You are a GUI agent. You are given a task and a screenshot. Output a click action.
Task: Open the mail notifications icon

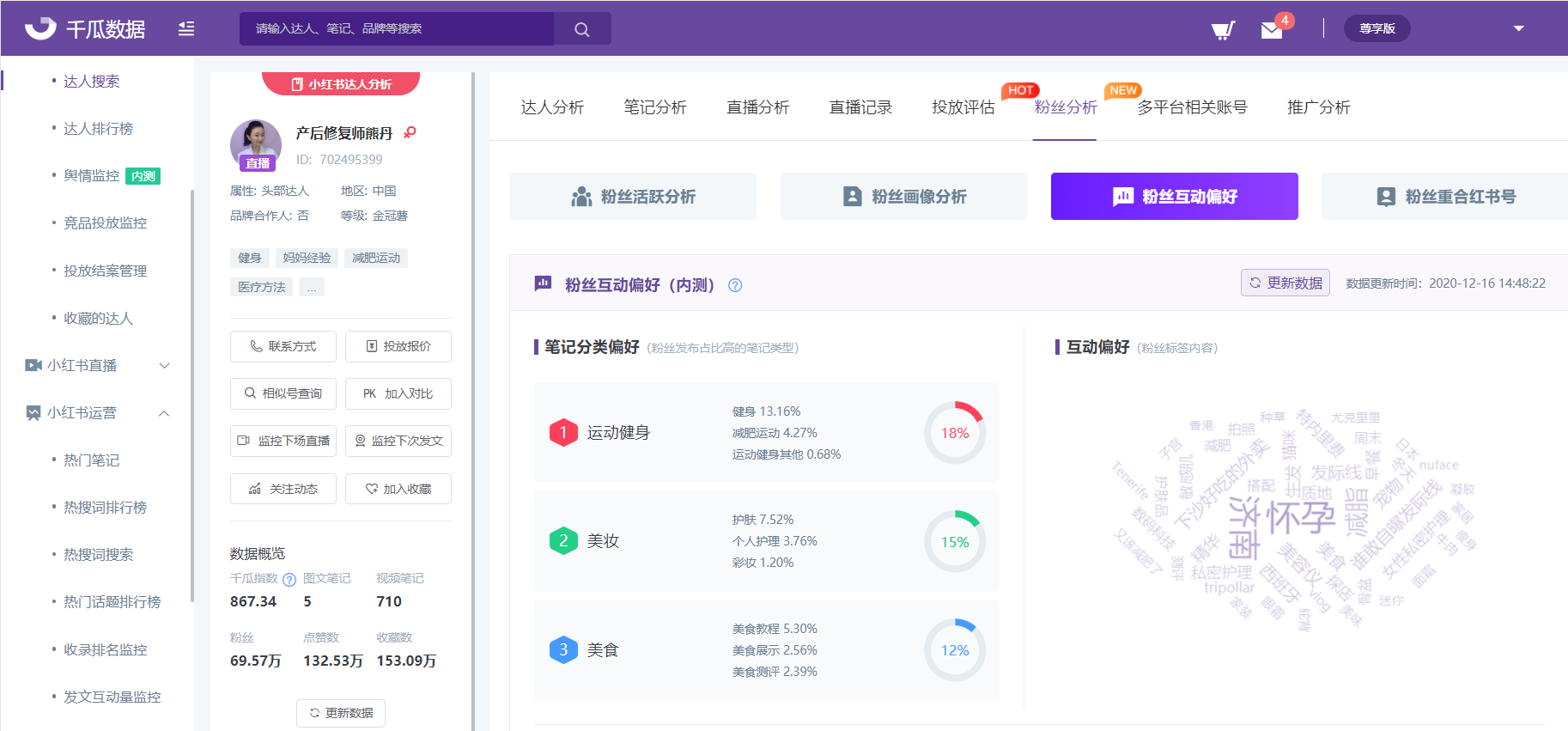tap(1272, 30)
